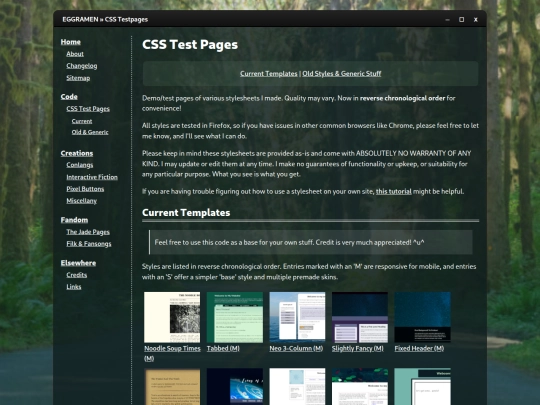Click the Current Templates section heading

point(186,213)
